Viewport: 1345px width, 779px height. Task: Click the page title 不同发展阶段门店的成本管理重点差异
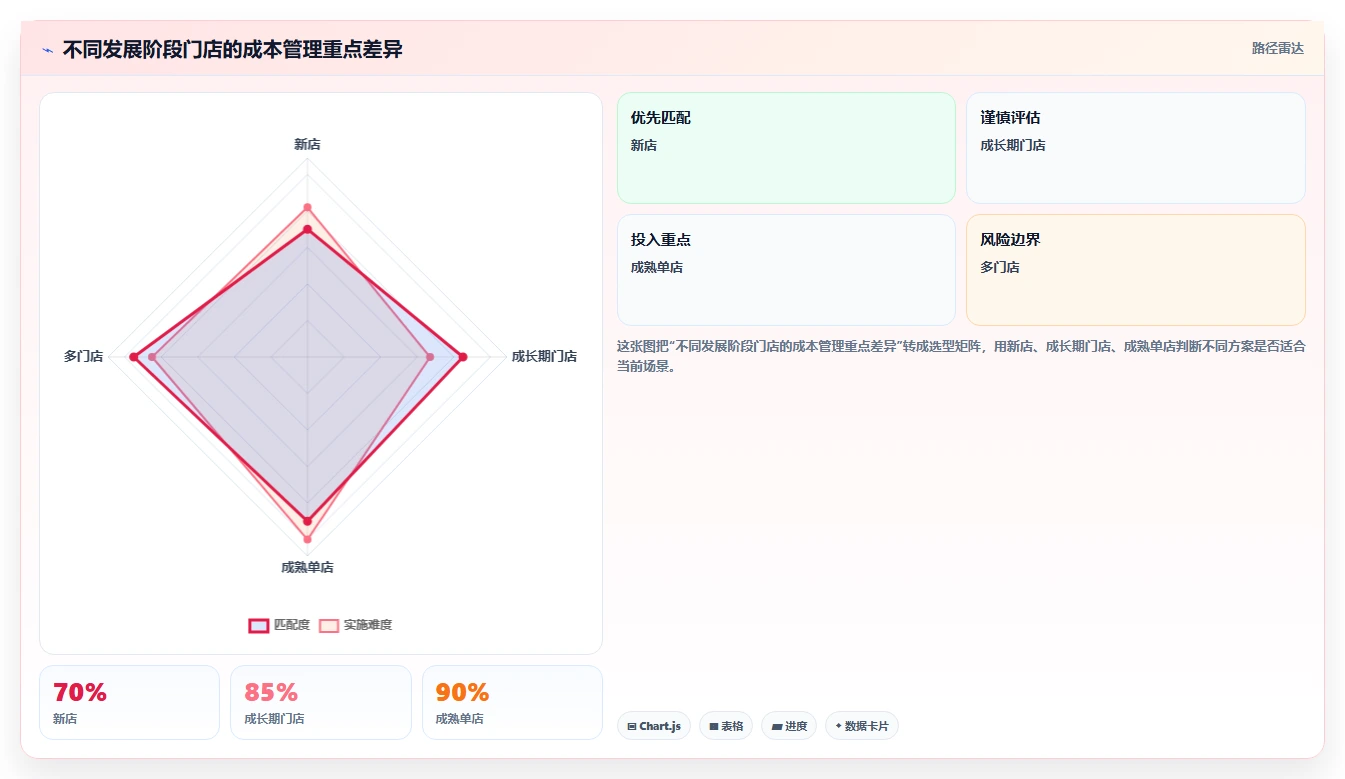pyautogui.click(x=232, y=49)
